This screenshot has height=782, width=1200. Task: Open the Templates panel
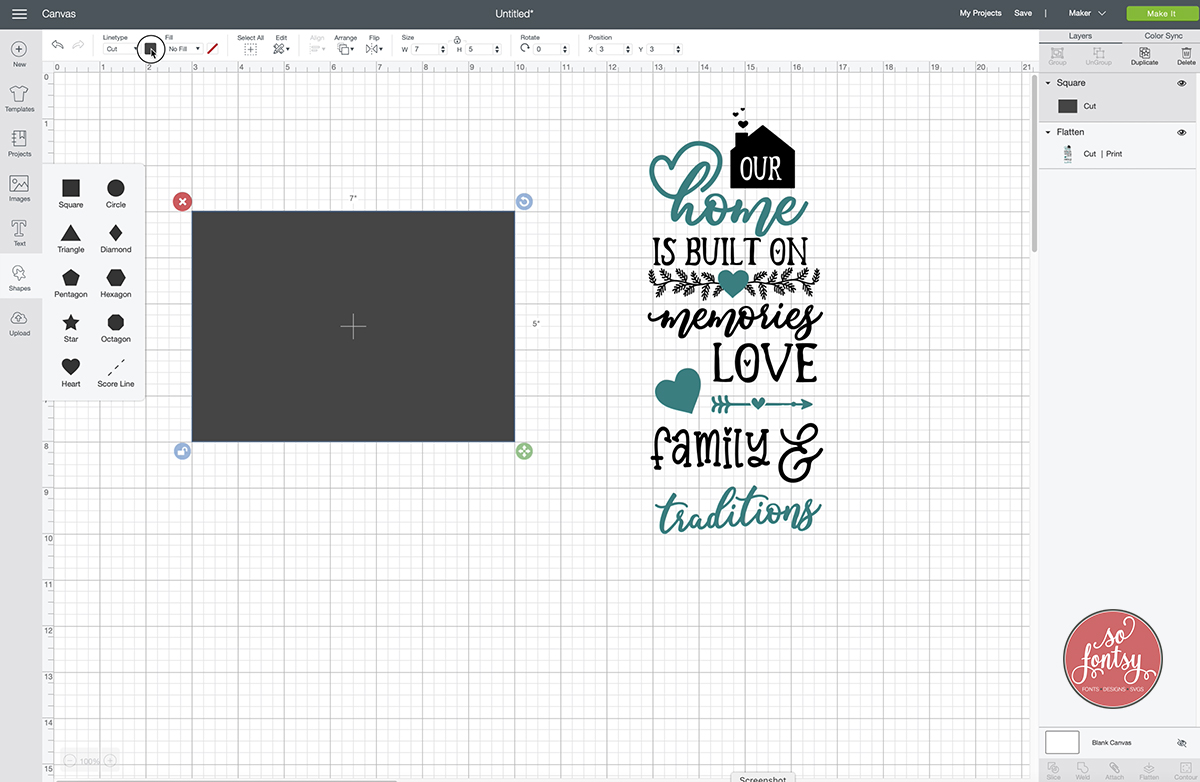pyautogui.click(x=19, y=98)
